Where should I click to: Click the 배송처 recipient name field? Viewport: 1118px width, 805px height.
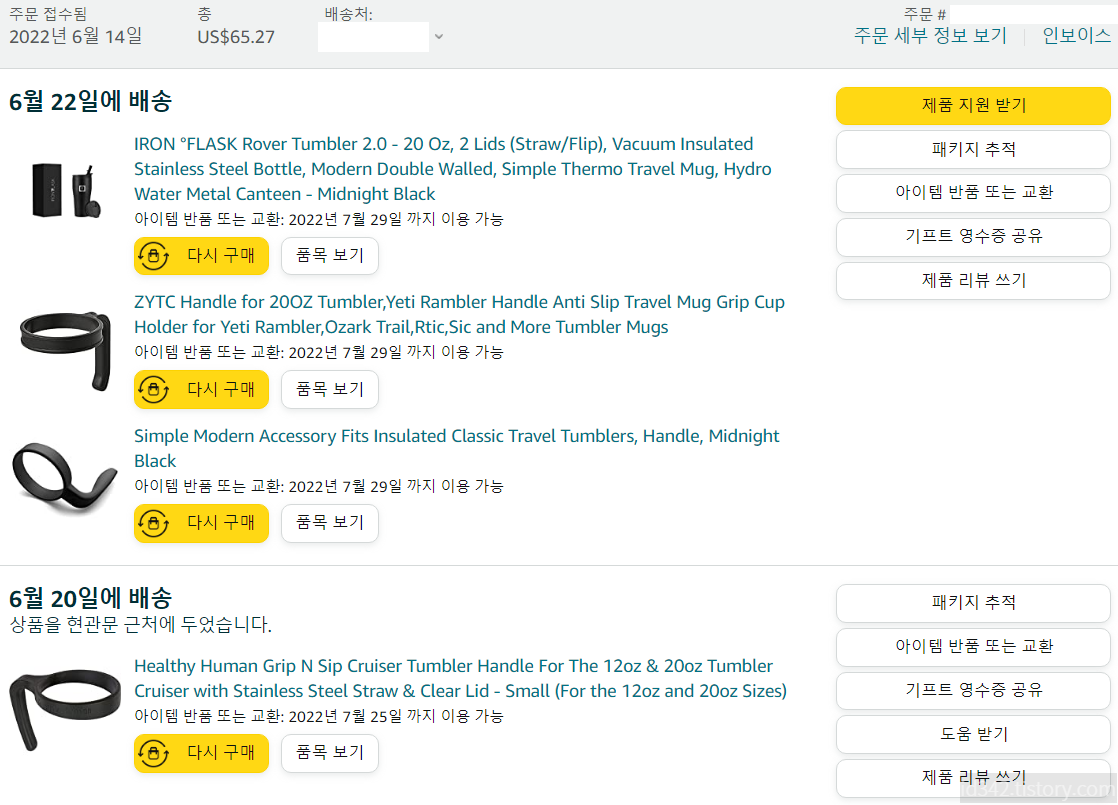373,37
